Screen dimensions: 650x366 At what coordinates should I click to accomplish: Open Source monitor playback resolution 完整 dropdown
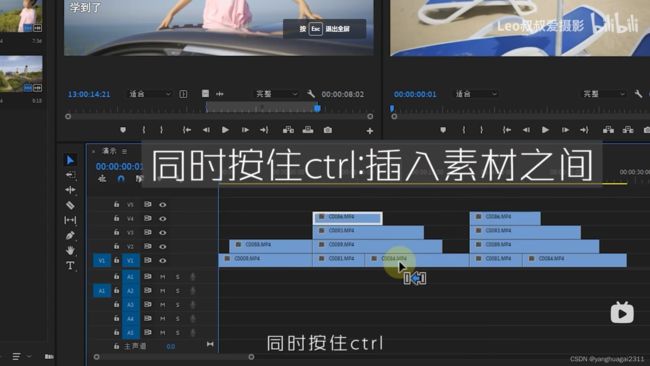coord(276,94)
